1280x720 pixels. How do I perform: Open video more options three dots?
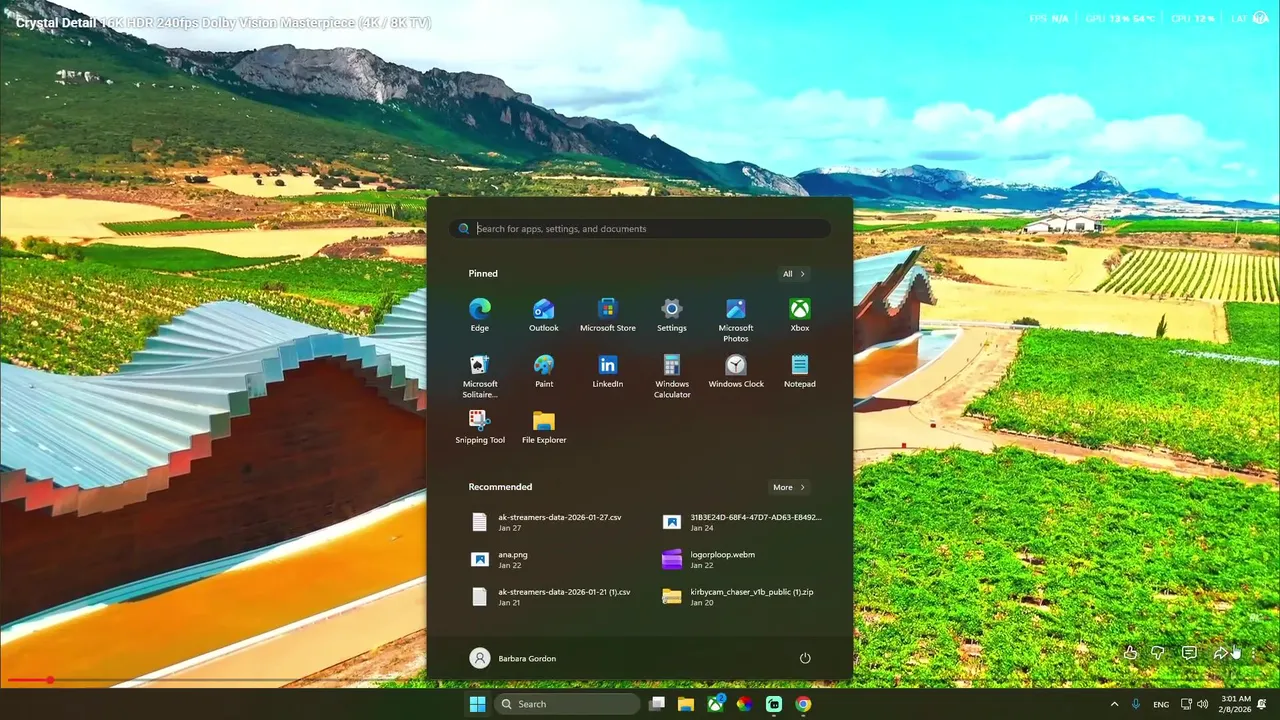click(1253, 652)
